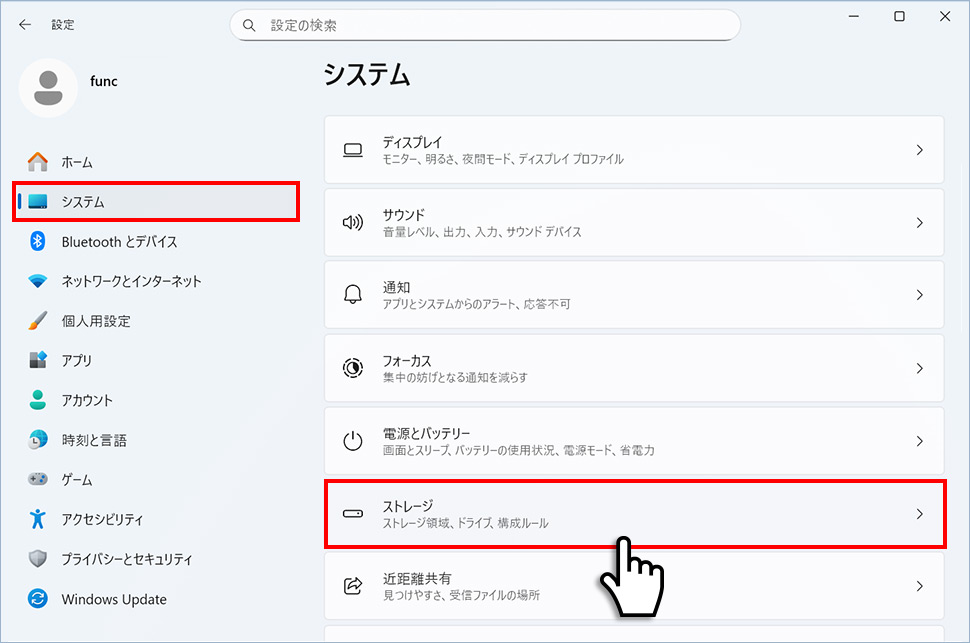
Task: Click the 時刻と言語 clock globe icon
Action: [x=38, y=440]
